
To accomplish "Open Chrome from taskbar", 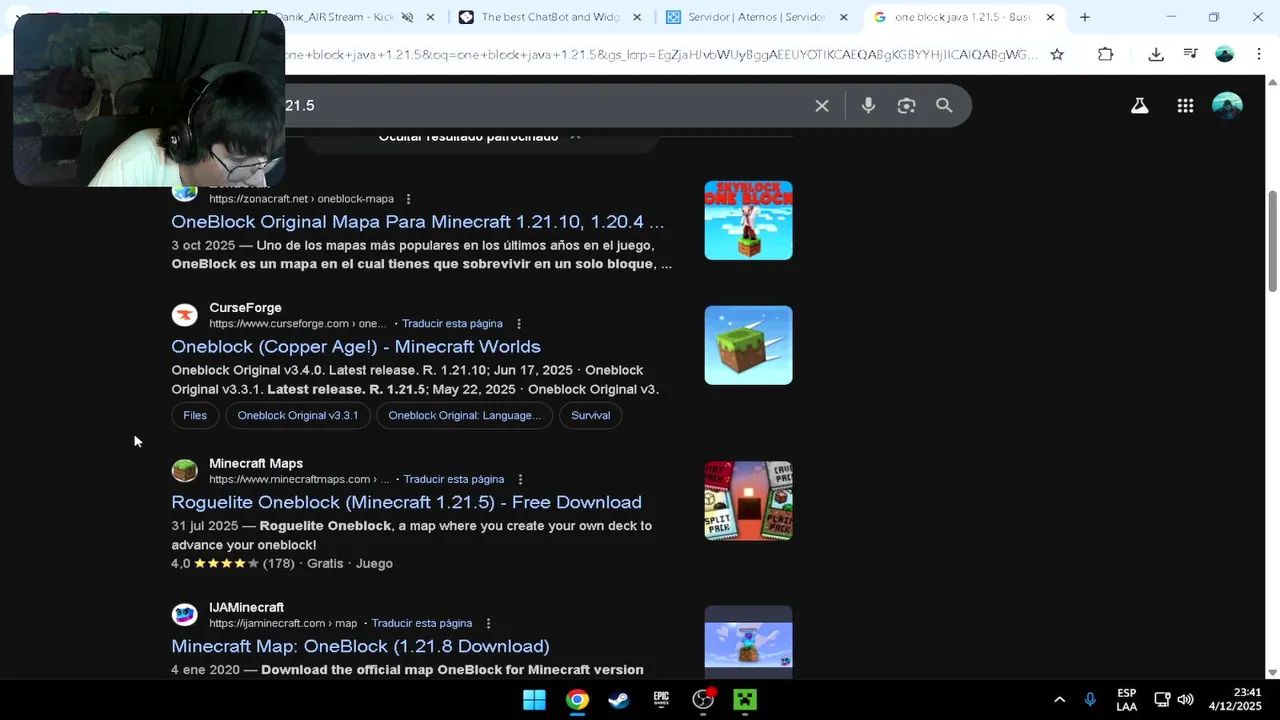I will click(577, 700).
